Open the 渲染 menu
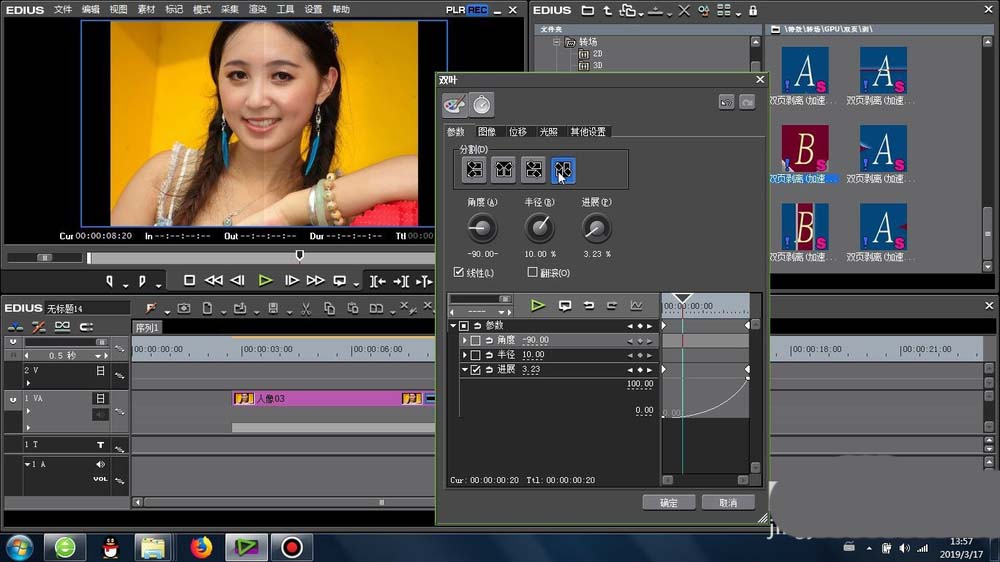Image resolution: width=1000 pixels, height=562 pixels. (x=257, y=10)
